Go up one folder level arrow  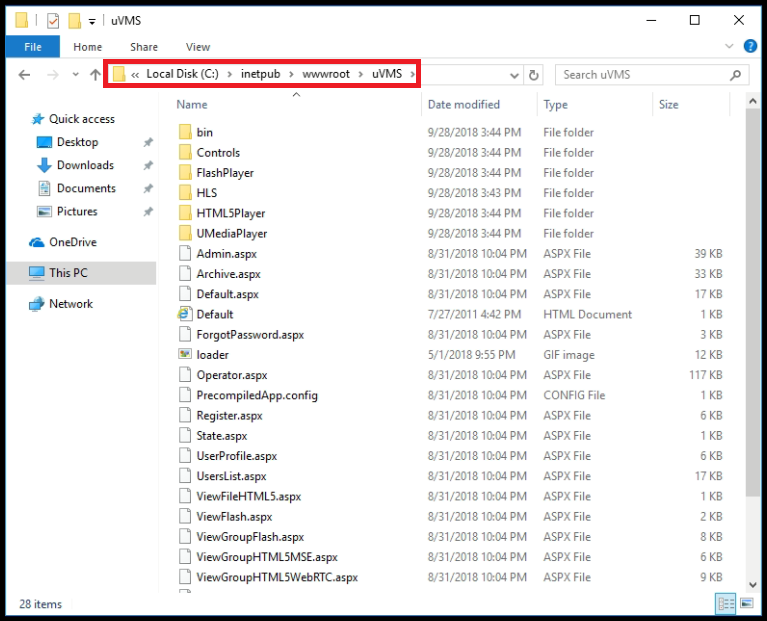tap(95, 75)
